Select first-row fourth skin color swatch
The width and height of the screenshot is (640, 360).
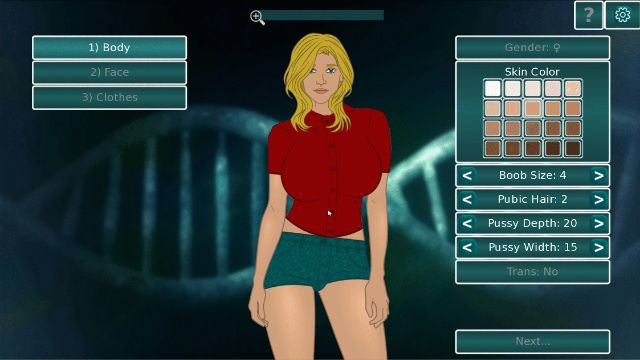[x=553, y=88]
